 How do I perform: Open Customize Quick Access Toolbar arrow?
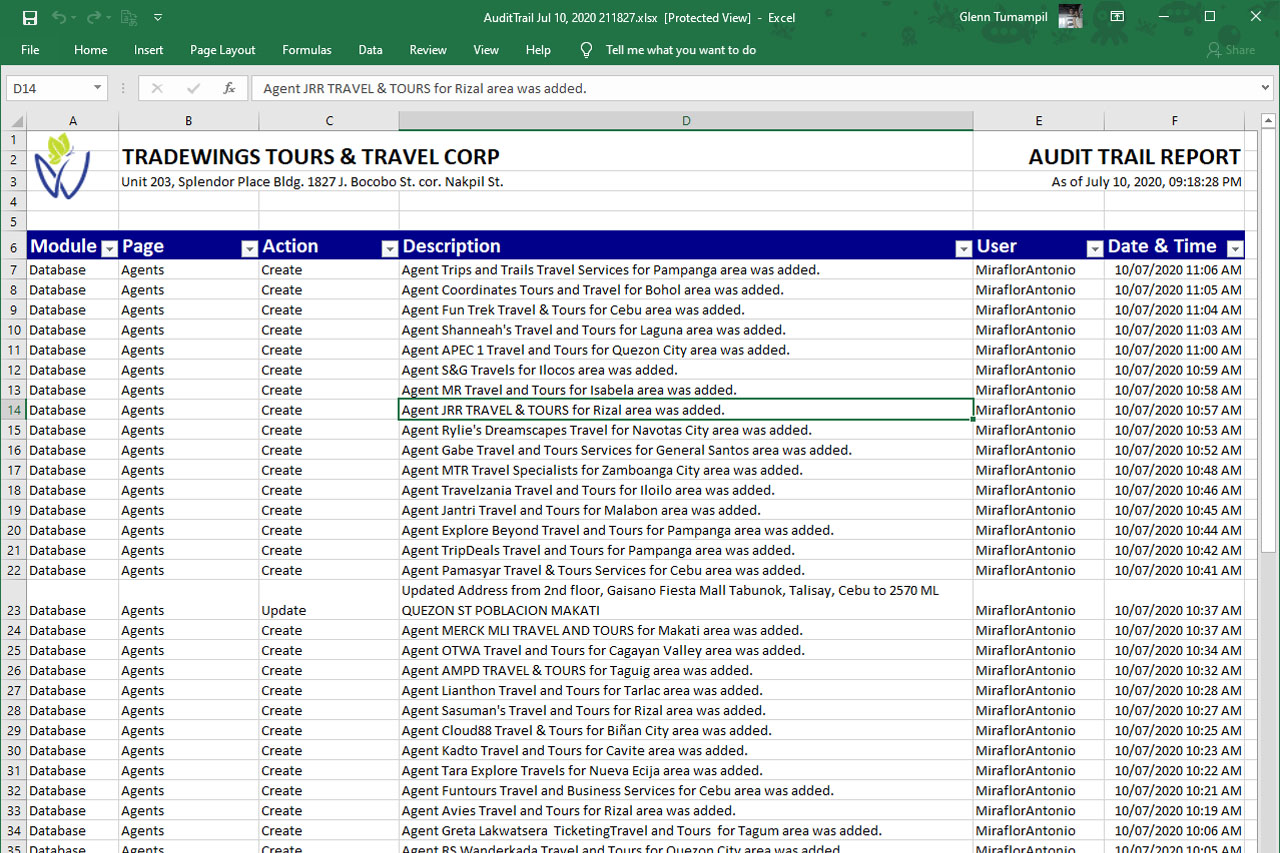(158, 17)
